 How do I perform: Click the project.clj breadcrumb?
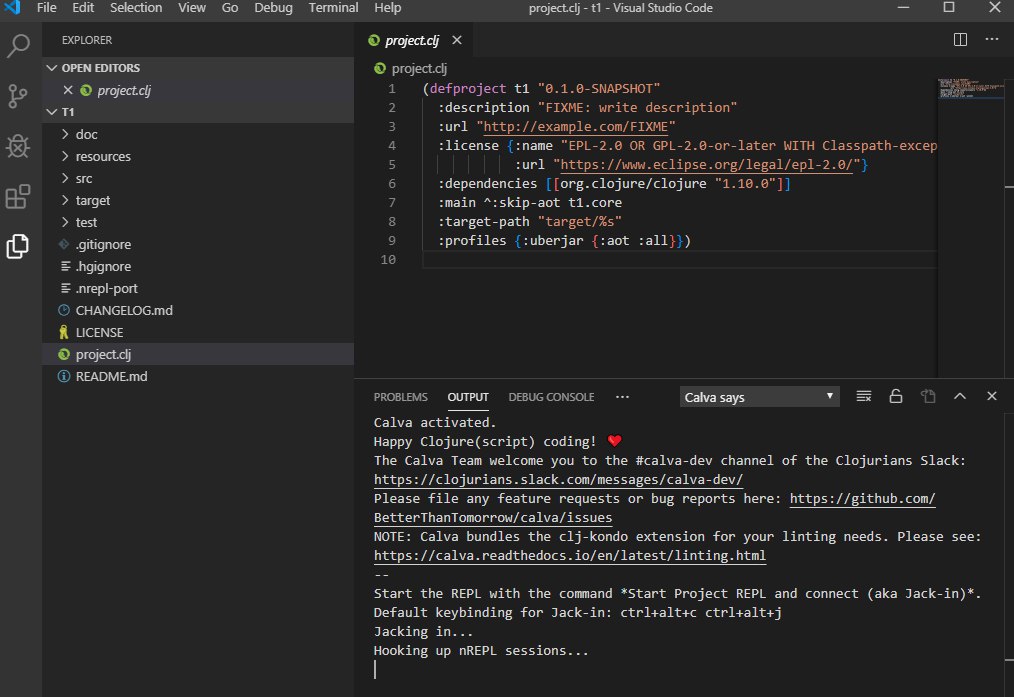(x=411, y=69)
